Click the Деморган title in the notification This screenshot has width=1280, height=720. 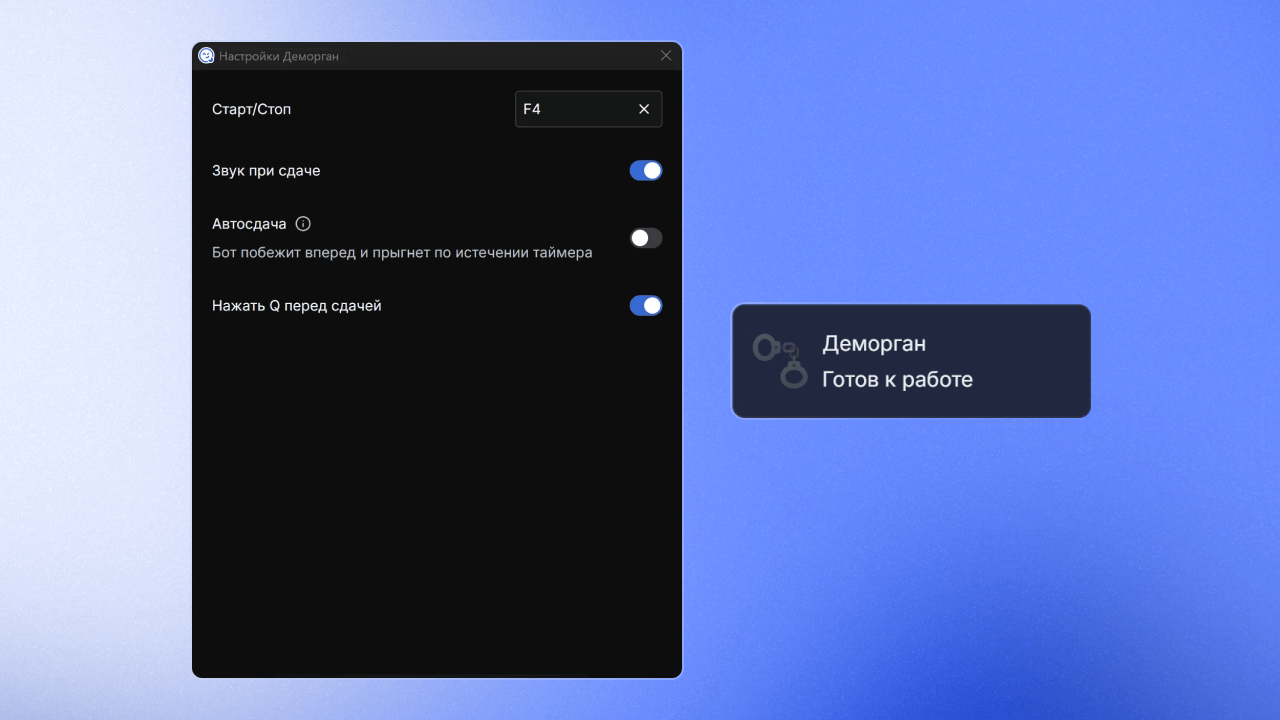874,344
